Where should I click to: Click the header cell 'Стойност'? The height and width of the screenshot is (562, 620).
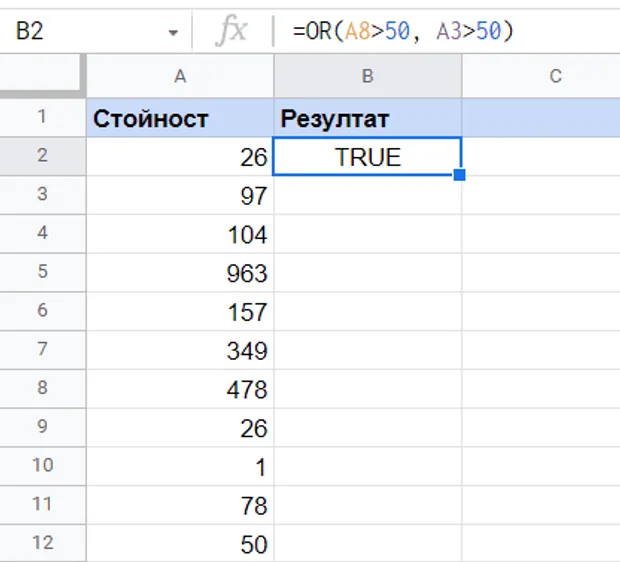(x=180, y=118)
